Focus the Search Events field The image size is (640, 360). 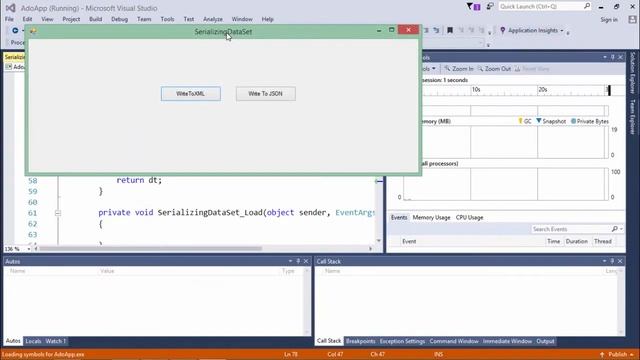click(571, 229)
